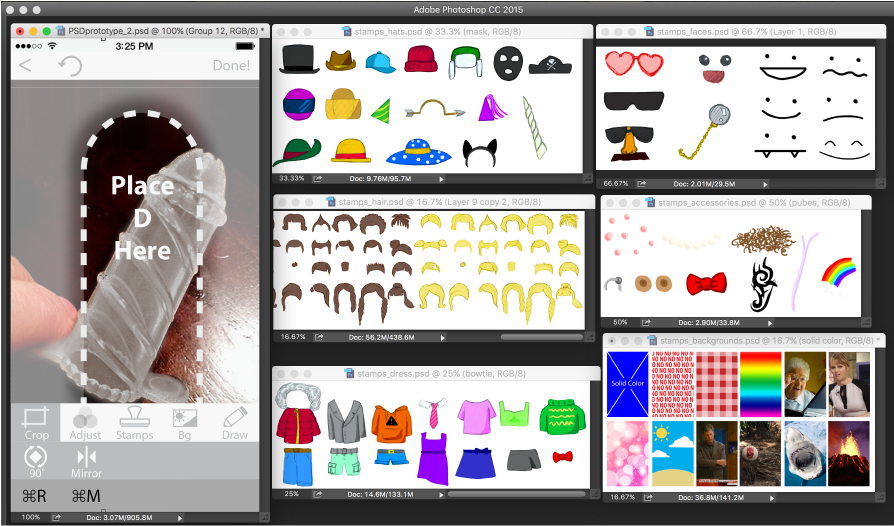Select the shark background thumbnail
The image size is (894, 526).
tap(804, 454)
